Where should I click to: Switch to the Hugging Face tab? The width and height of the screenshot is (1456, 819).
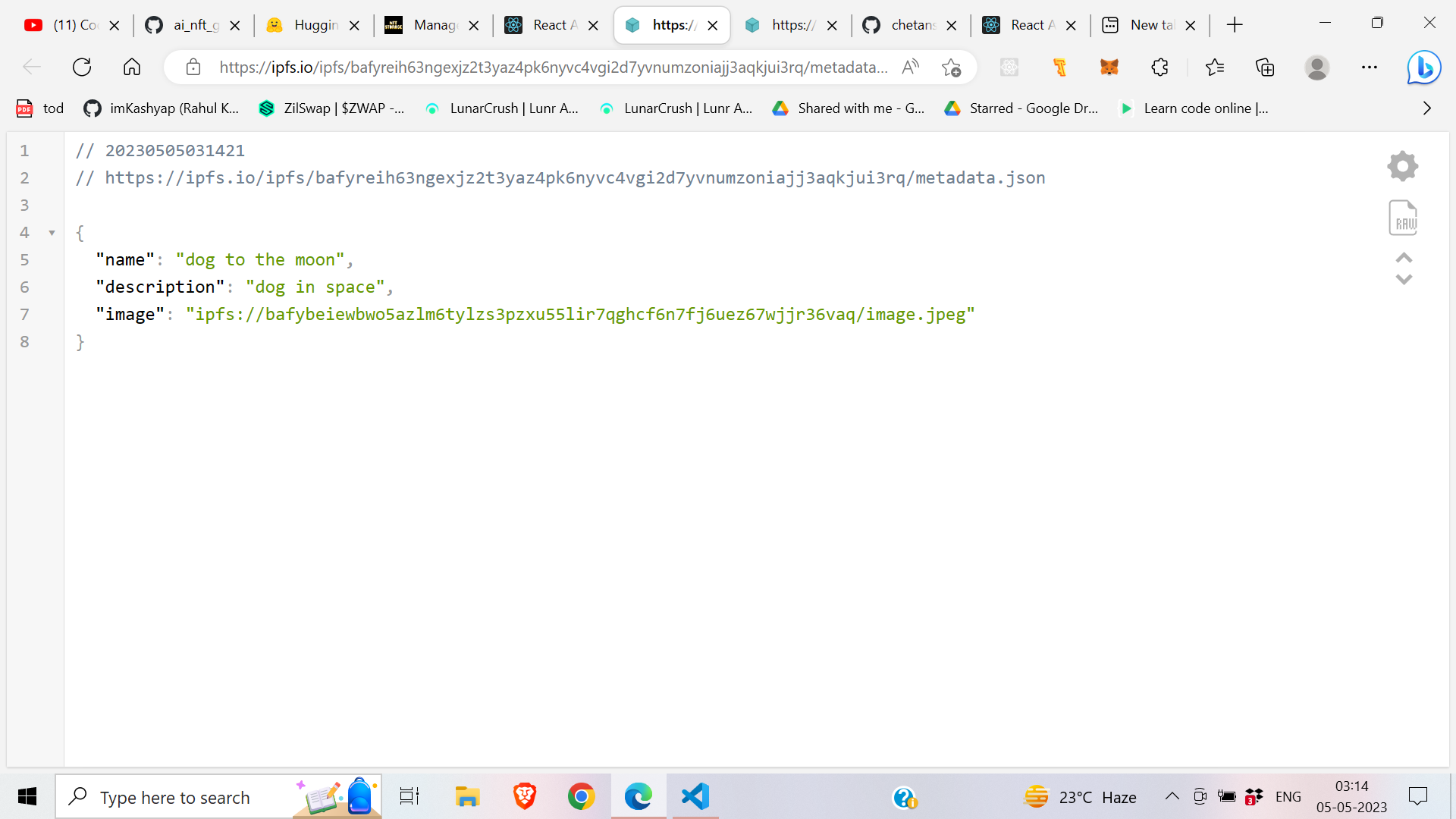coord(306,25)
